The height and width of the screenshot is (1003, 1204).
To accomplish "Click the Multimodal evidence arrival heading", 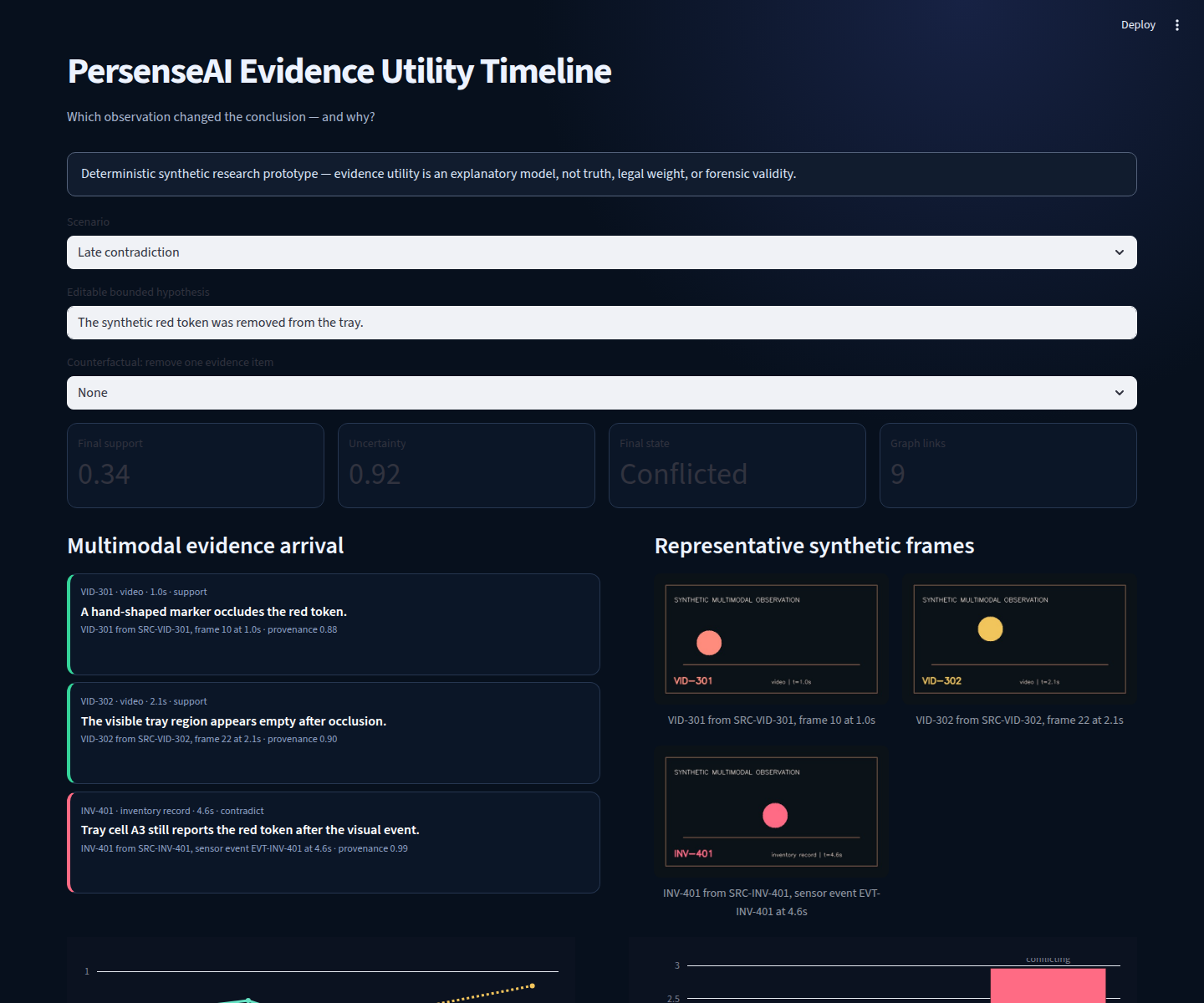I will point(206,546).
